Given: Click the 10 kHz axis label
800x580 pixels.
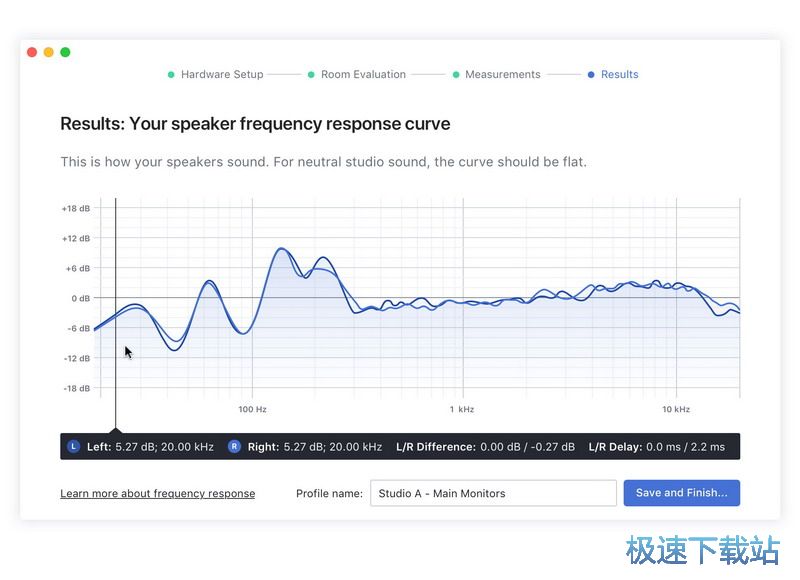Looking at the screenshot, I should click(675, 410).
